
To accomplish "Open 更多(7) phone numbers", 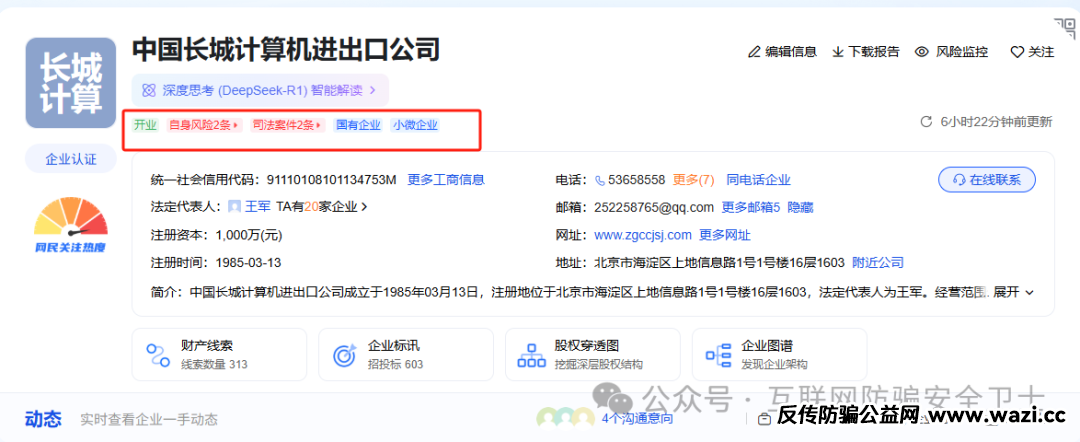I will [694, 180].
